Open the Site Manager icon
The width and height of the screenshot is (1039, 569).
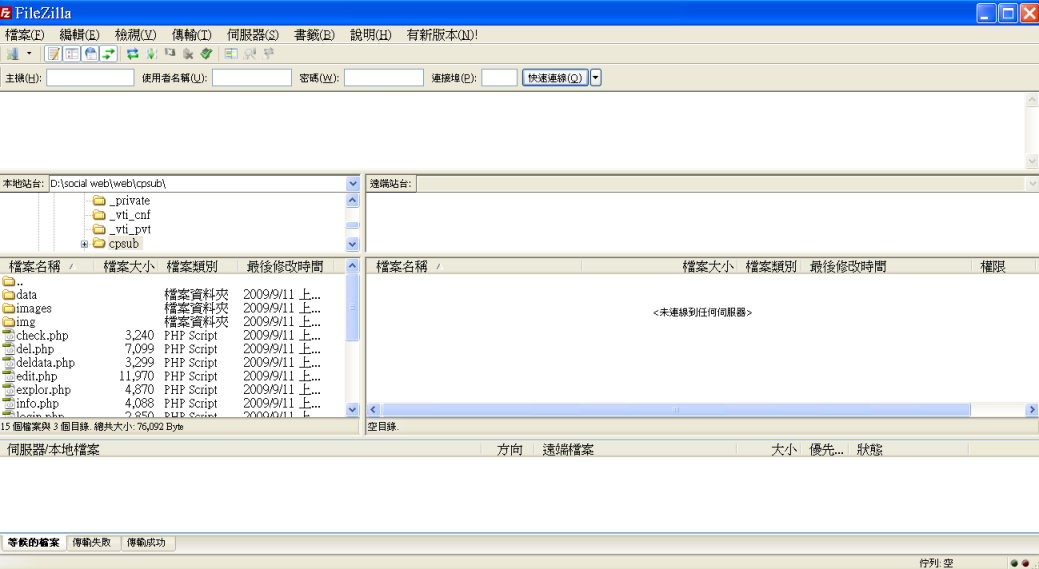coord(12,54)
